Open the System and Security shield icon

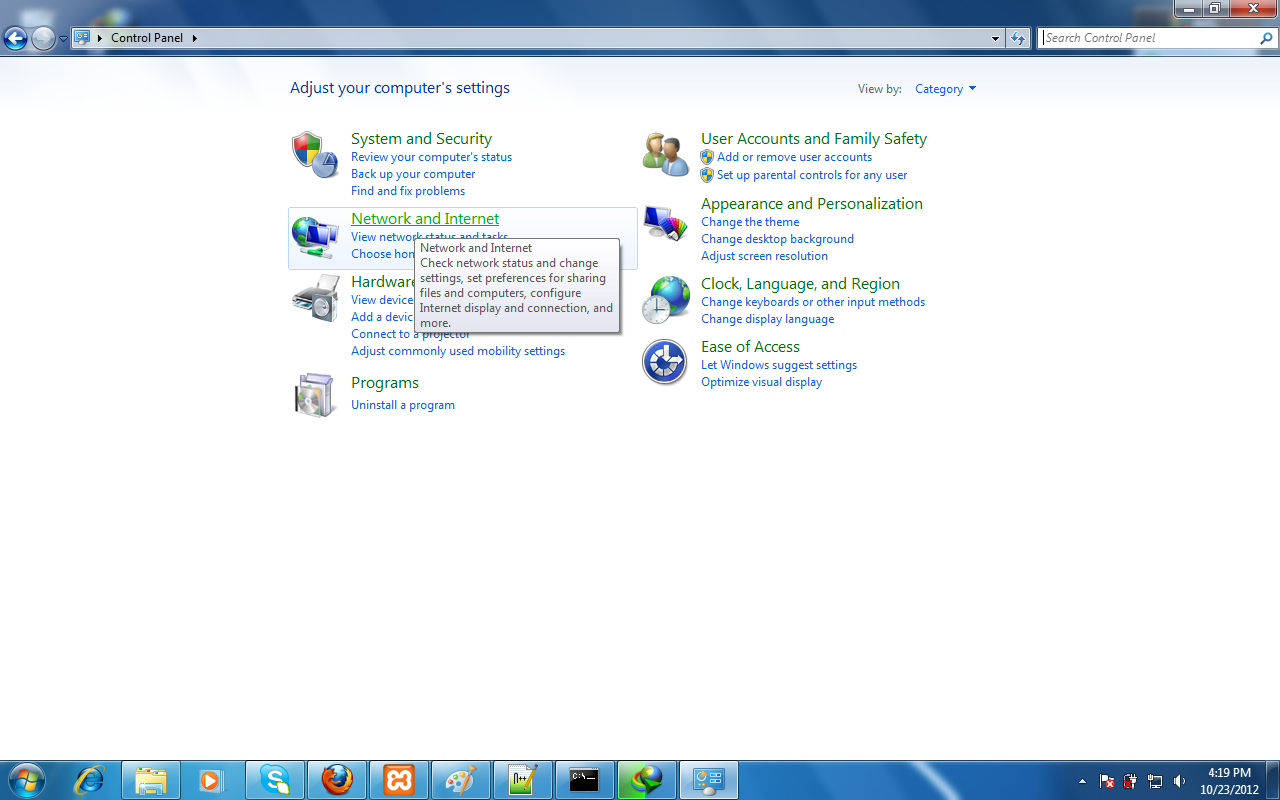pos(315,155)
